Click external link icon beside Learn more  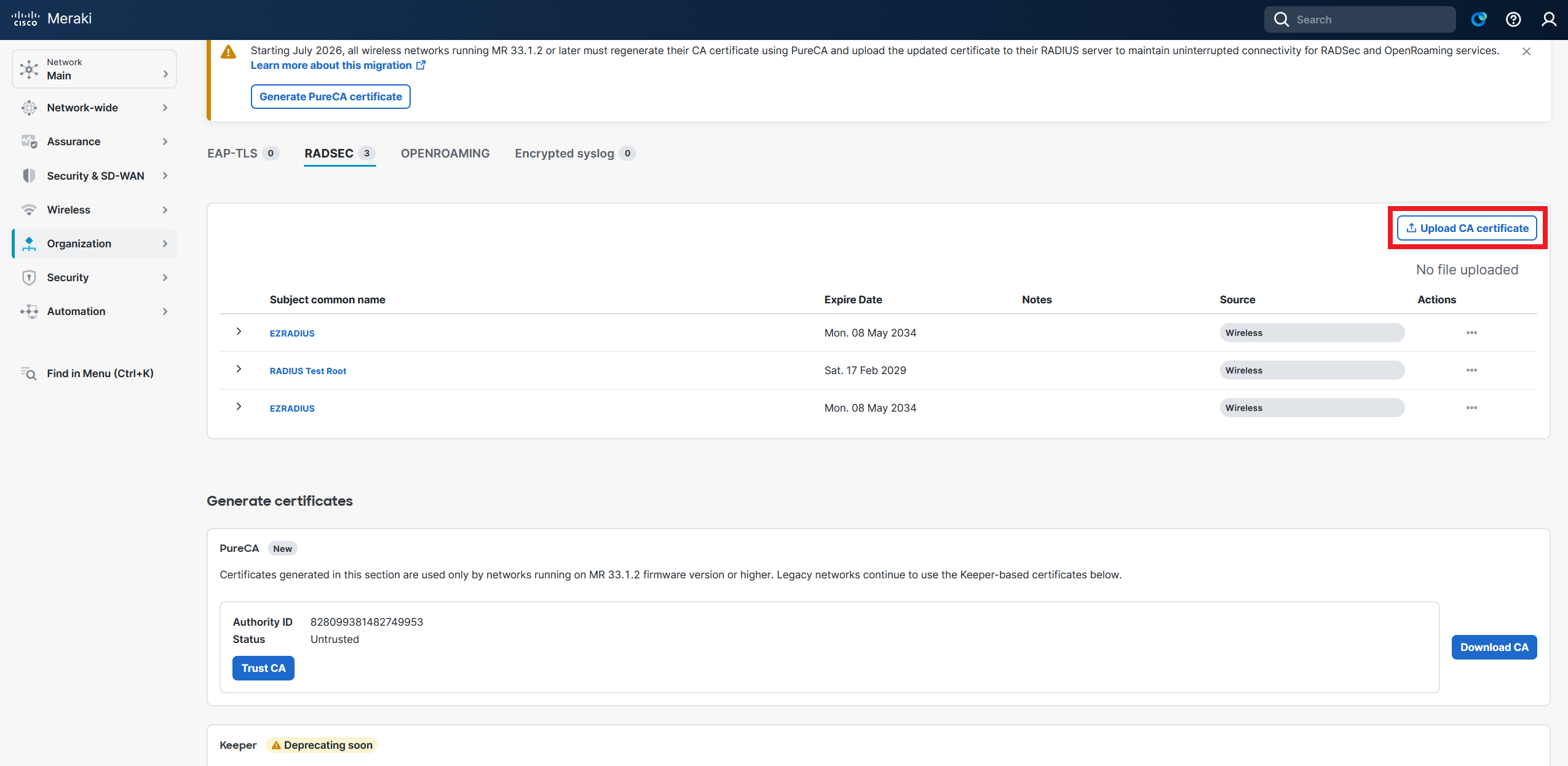[421, 65]
